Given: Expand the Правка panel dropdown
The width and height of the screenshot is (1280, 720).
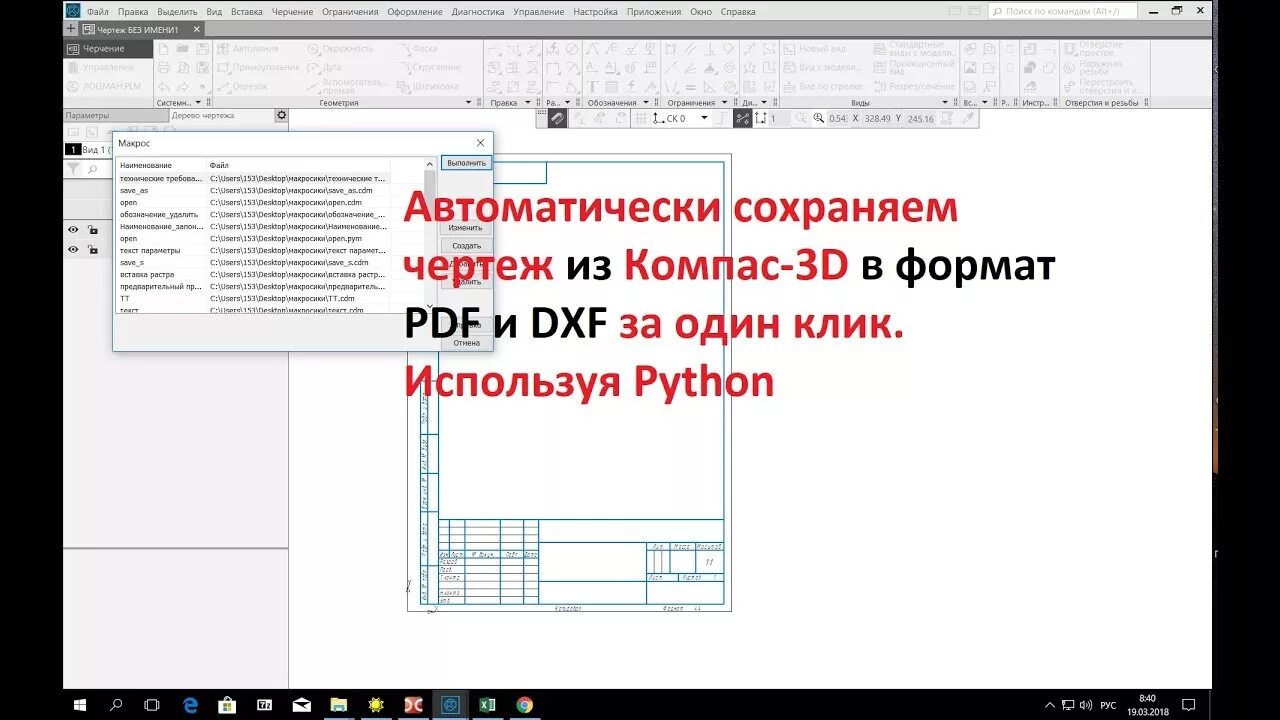Looking at the screenshot, I should (526, 102).
